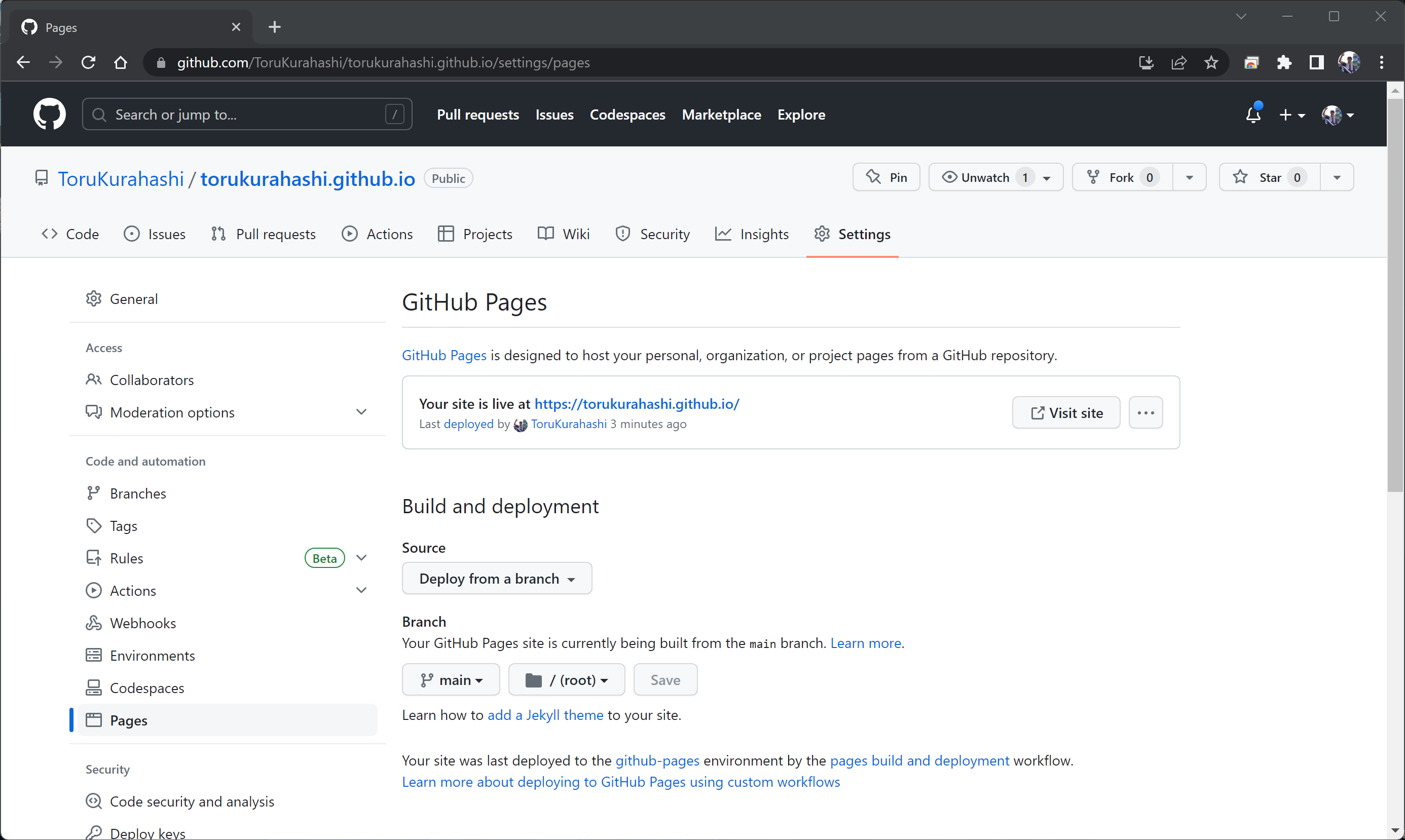Image resolution: width=1405 pixels, height=840 pixels.
Task: Open the repository Security tab
Action: tap(652, 234)
